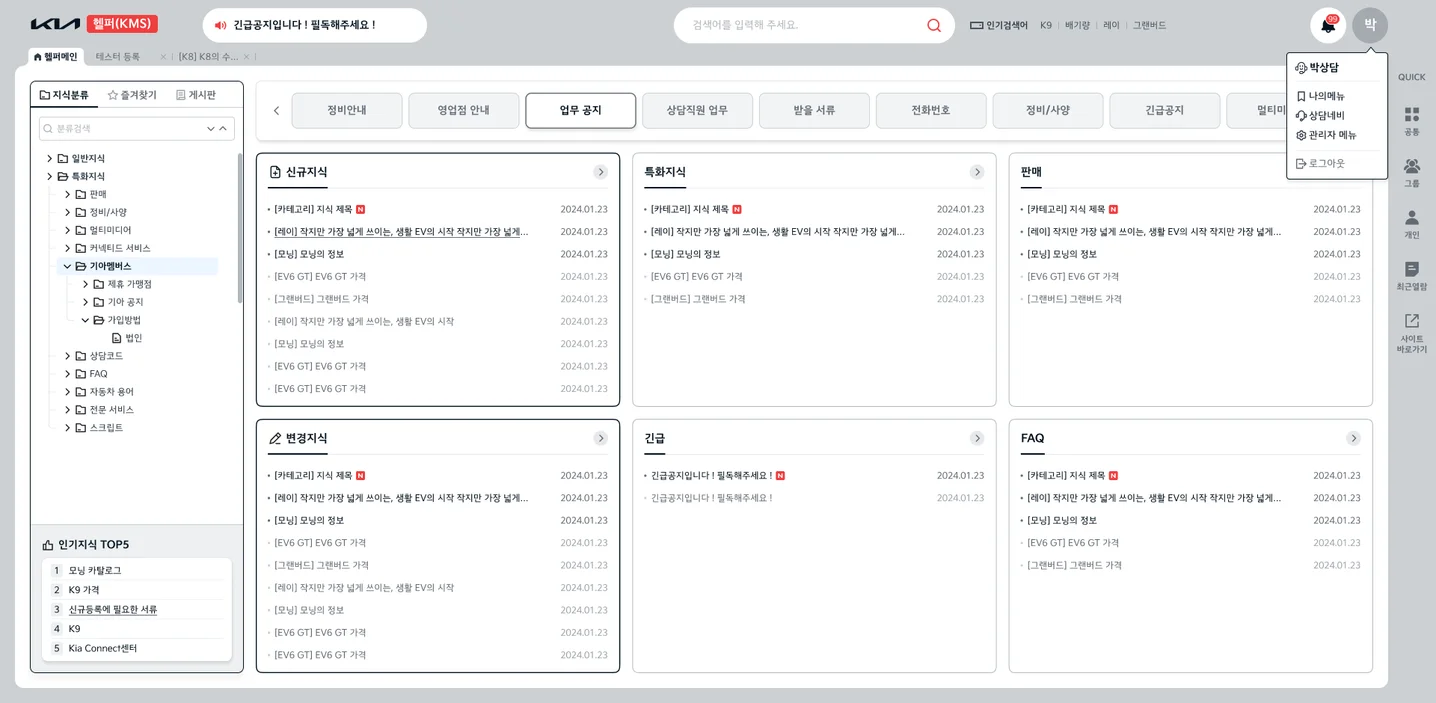Open the 공통 quick menu icon
The height and width of the screenshot is (703, 1436).
point(1412,121)
